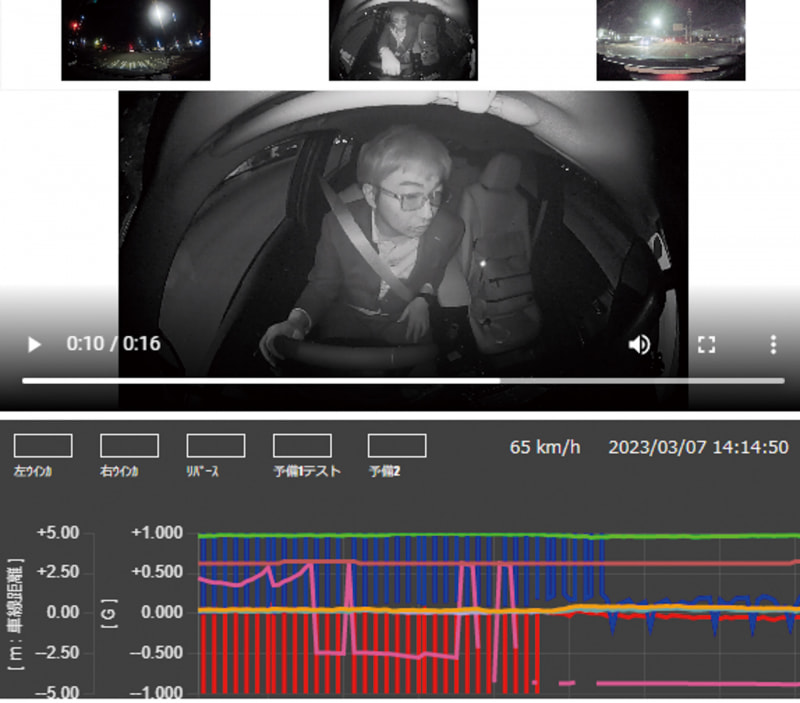Click the +1.000 G axis label
Viewport: 800px width, 703px height.
coord(157,533)
